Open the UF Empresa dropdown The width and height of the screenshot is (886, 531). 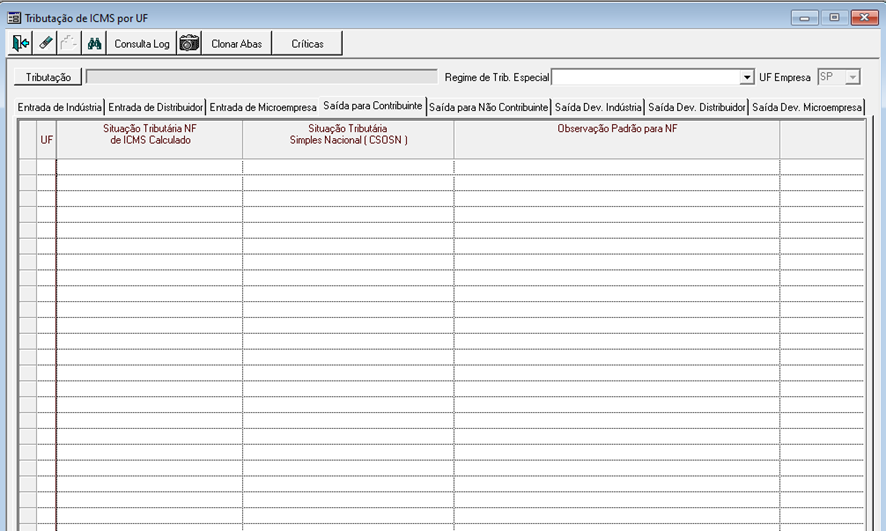[852, 77]
